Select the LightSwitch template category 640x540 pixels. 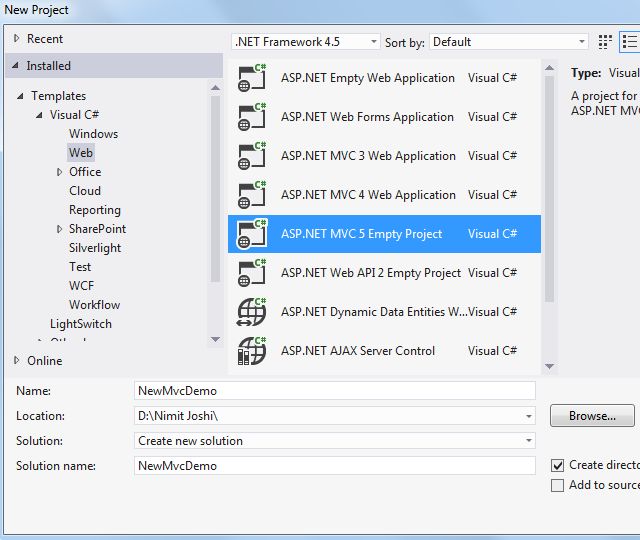pos(81,324)
